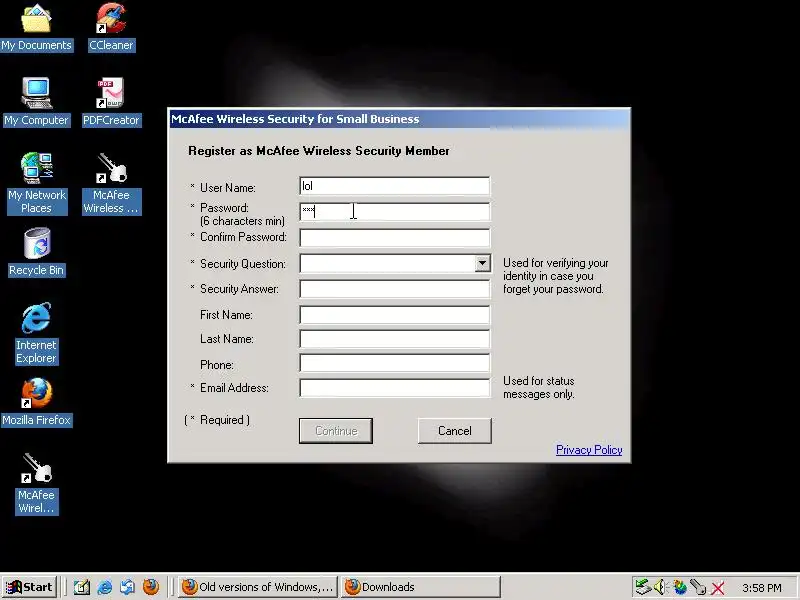
Task: Click the red X tray icon
Action: coord(717,588)
